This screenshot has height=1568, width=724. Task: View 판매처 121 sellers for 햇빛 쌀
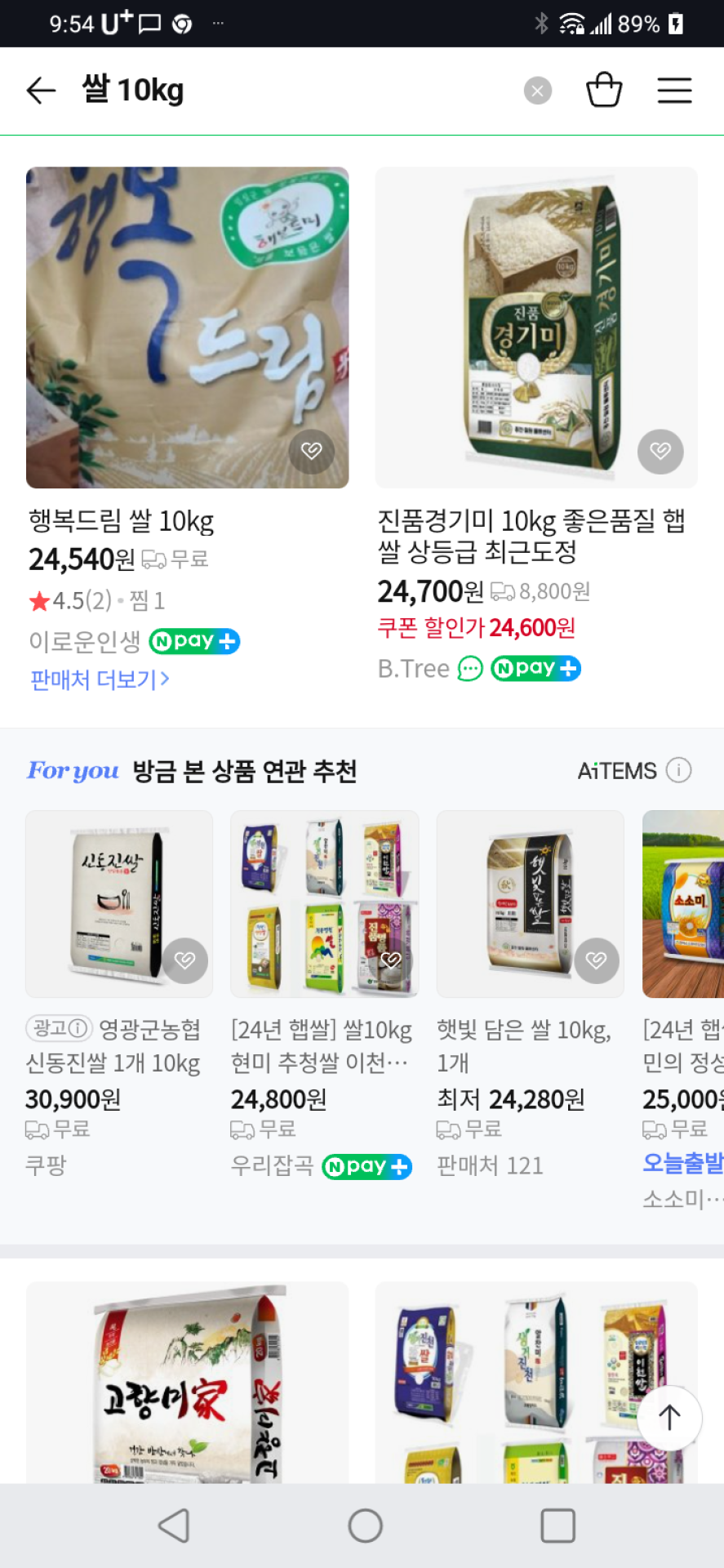pyautogui.click(x=490, y=1165)
